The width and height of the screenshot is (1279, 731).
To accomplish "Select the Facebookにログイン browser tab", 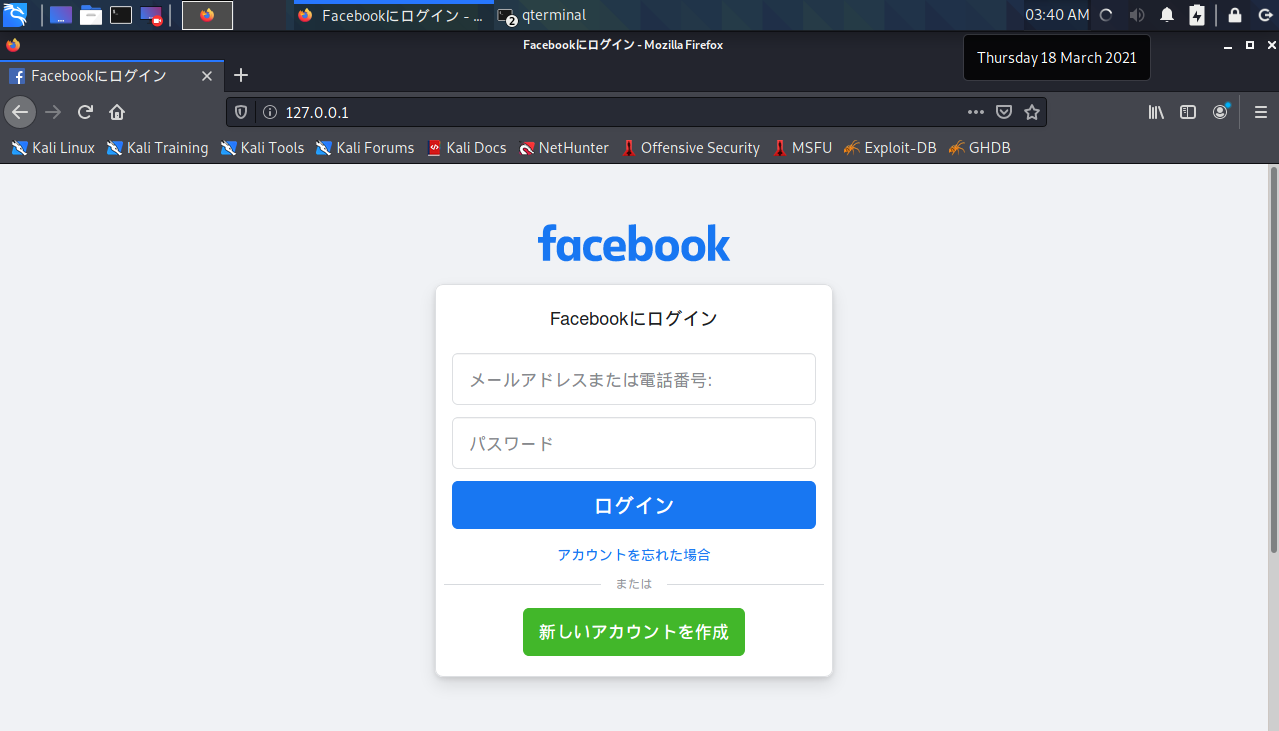I will [x=111, y=76].
